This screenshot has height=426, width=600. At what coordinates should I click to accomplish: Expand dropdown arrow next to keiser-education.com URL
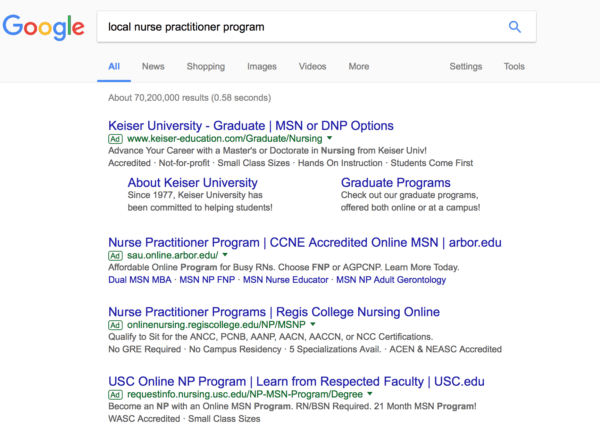(x=329, y=138)
